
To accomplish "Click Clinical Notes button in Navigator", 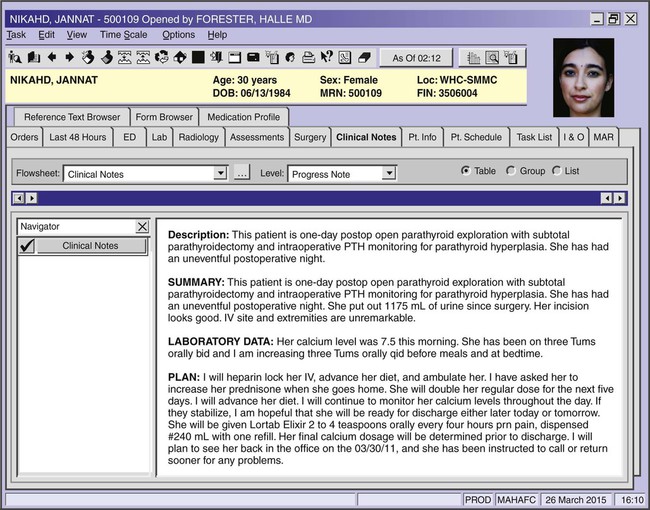I will click(90, 246).
